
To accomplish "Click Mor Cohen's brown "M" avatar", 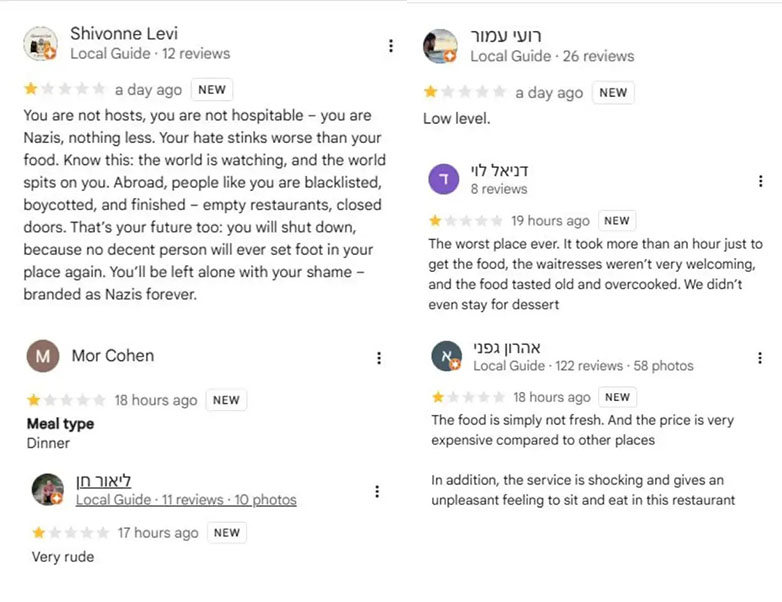I will pyautogui.click(x=42, y=356).
